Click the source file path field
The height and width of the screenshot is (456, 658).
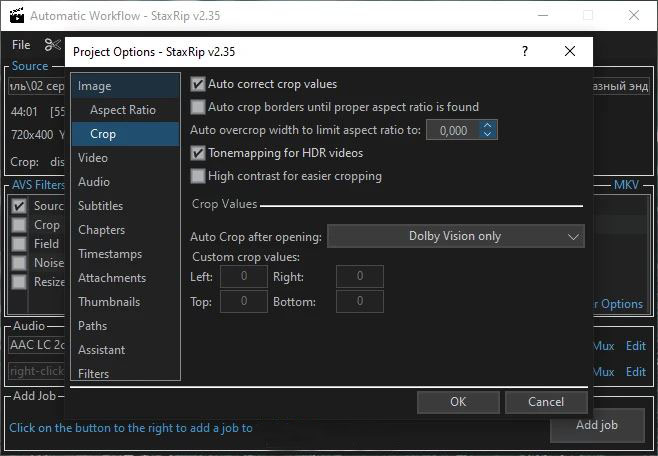pos(37,86)
